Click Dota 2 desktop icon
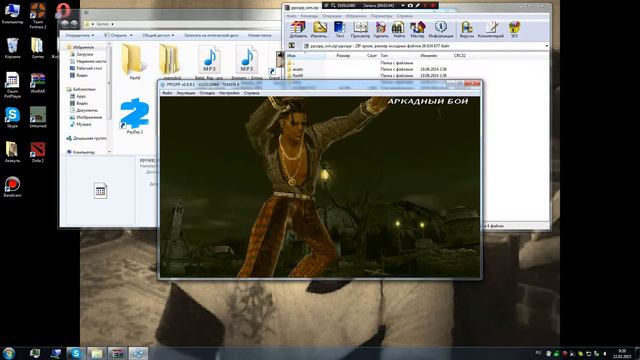The height and width of the screenshot is (360, 640). (x=38, y=152)
